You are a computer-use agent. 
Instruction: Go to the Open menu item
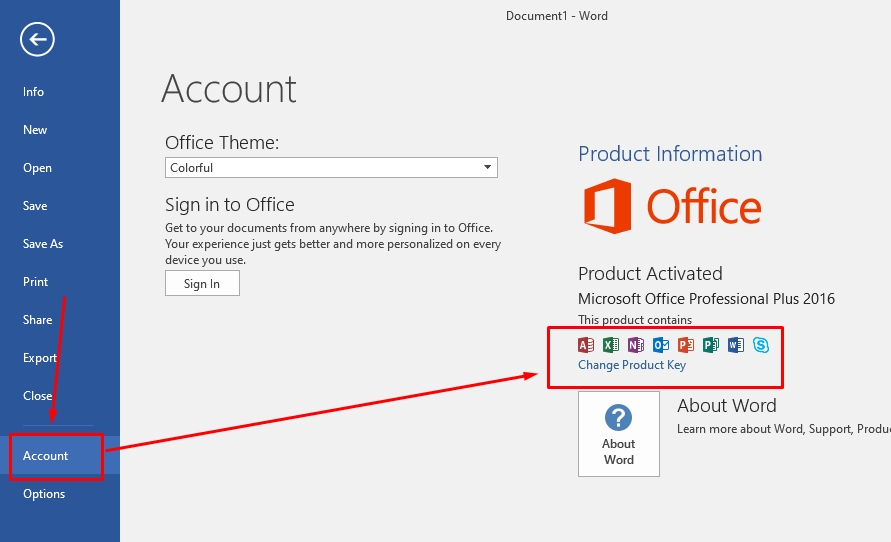click(x=37, y=168)
